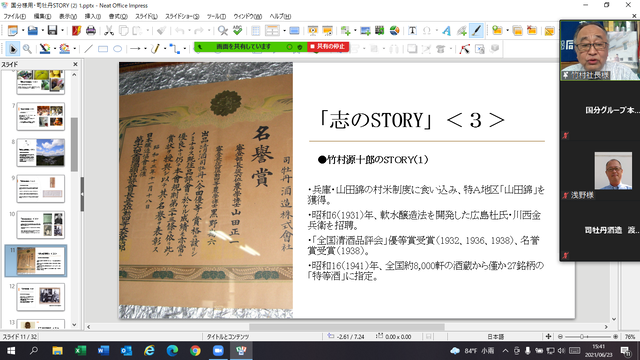Open the 表示 menu
This screenshot has height=360, width=640.
point(68,16)
